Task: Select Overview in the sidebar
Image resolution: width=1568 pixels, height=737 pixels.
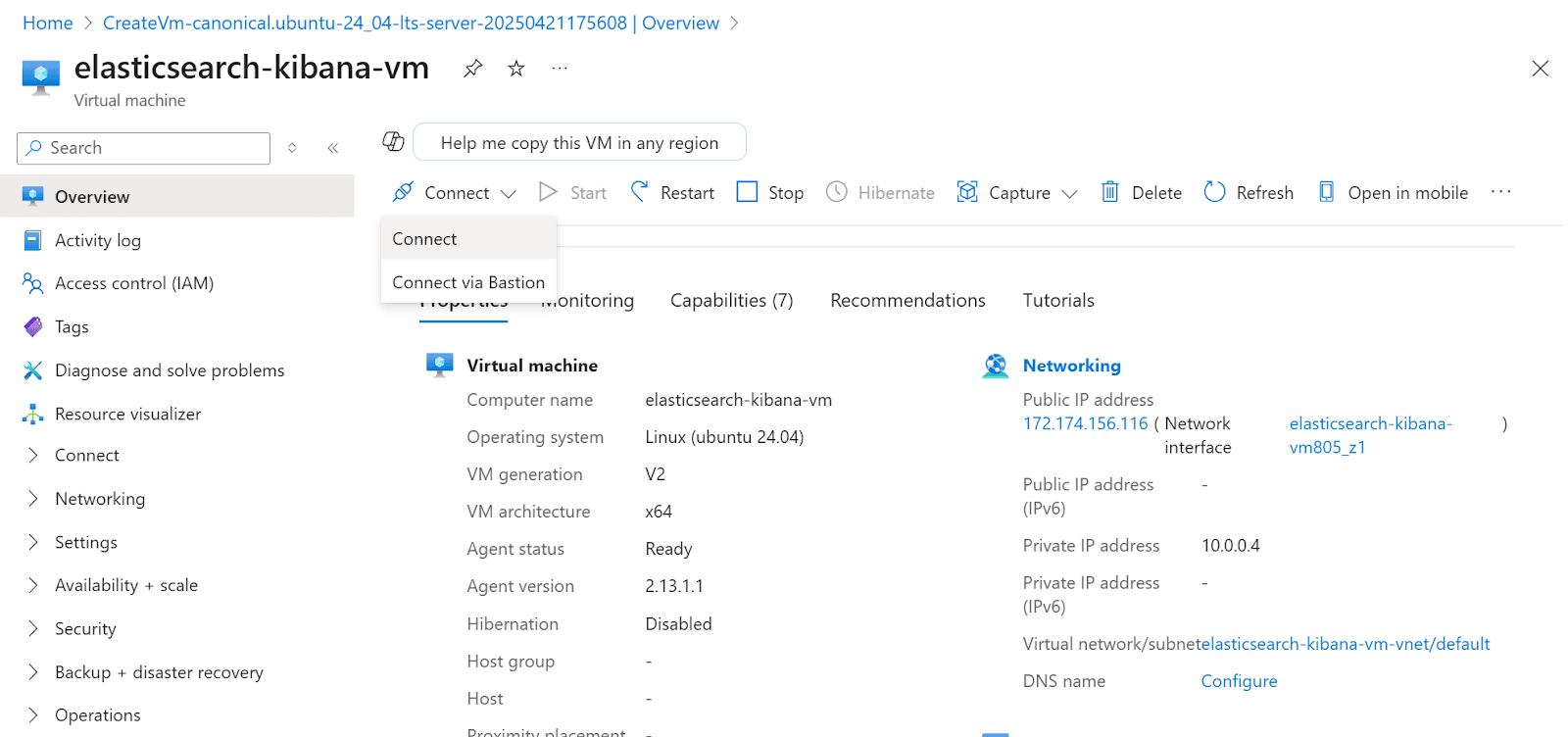Action: pos(177,196)
